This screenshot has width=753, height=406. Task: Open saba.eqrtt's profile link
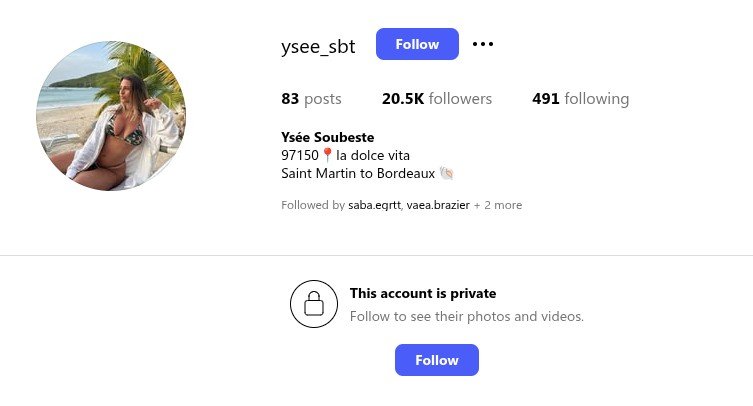pos(375,205)
